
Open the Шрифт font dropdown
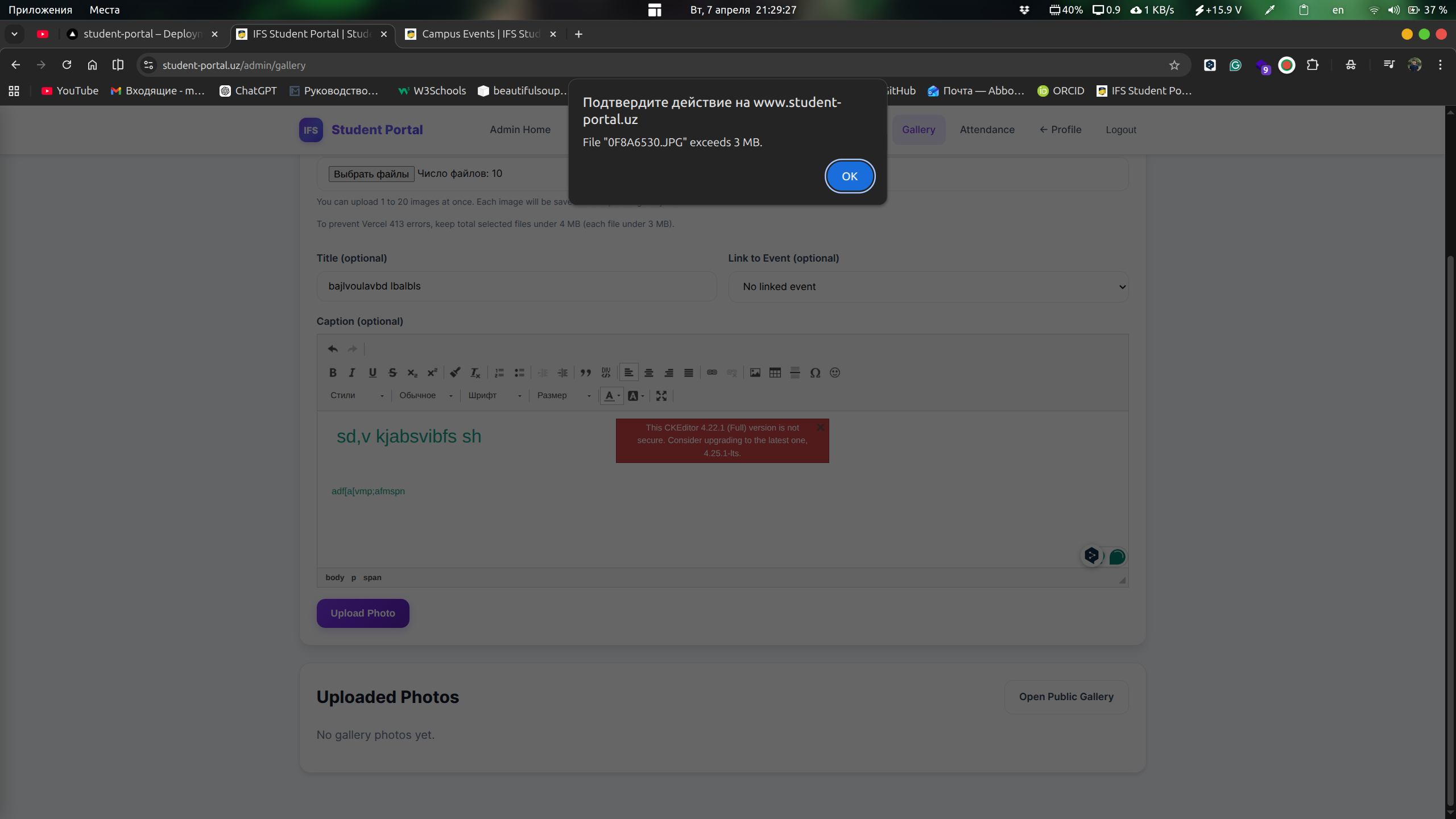point(494,396)
